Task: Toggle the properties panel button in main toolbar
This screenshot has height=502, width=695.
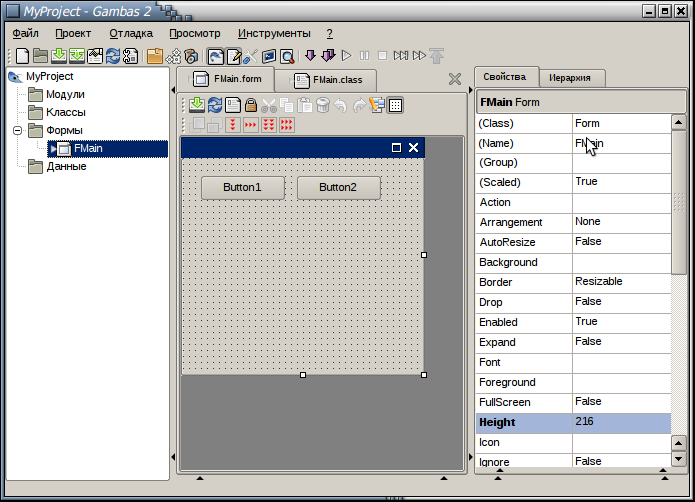Action: (x=234, y=56)
